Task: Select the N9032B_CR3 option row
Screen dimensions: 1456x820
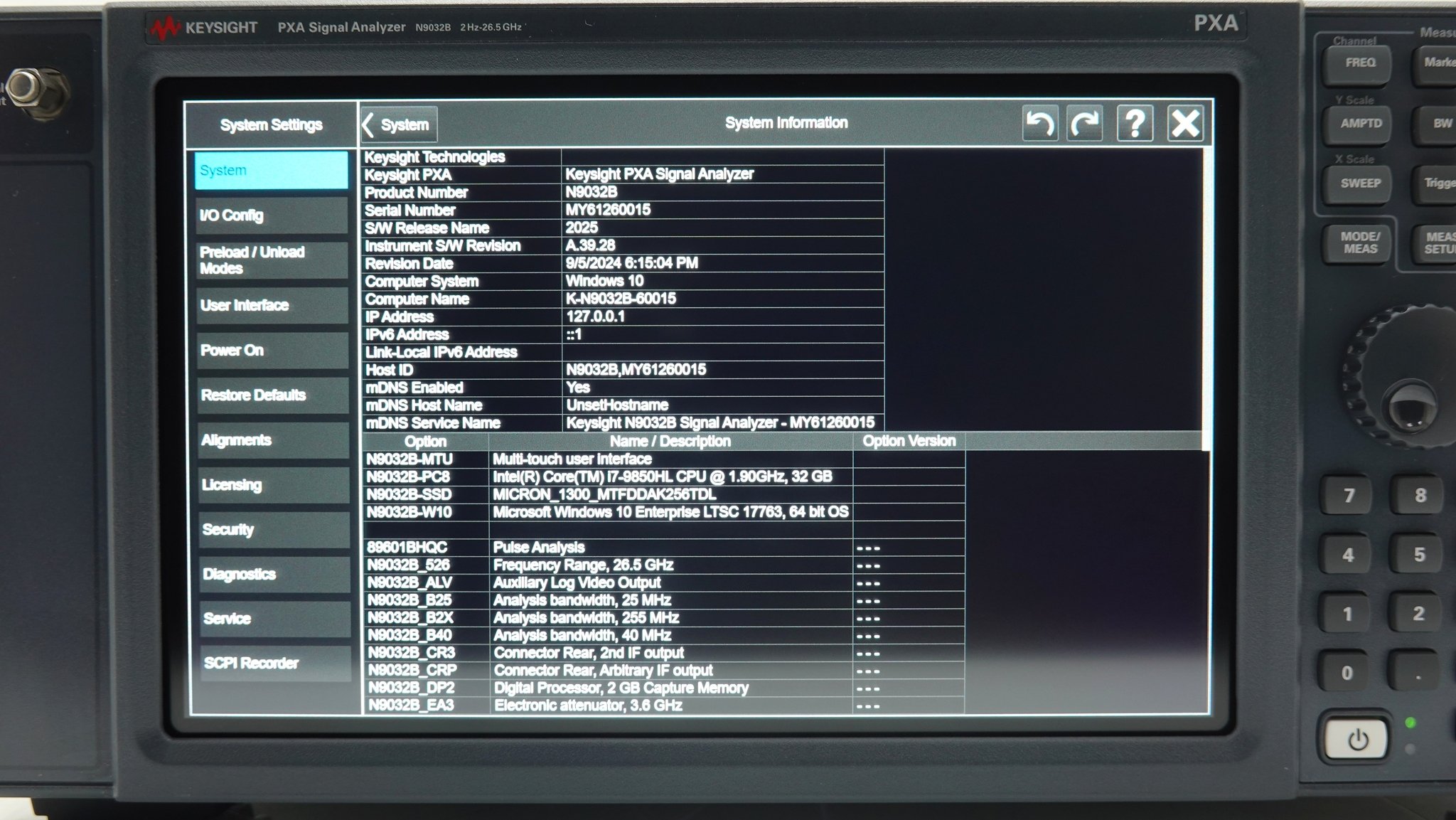Action: coord(663,653)
